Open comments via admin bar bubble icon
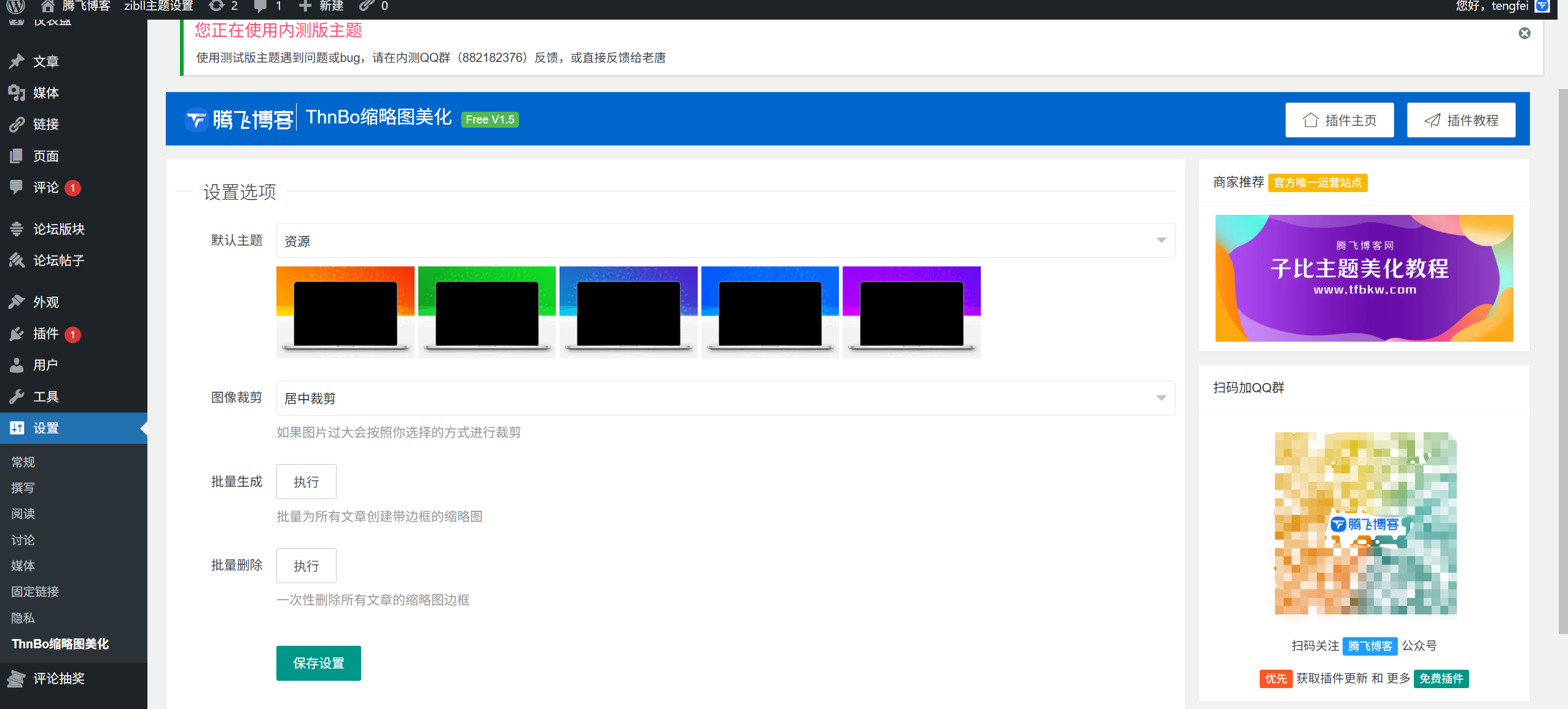The height and width of the screenshot is (709, 1568). [260, 6]
